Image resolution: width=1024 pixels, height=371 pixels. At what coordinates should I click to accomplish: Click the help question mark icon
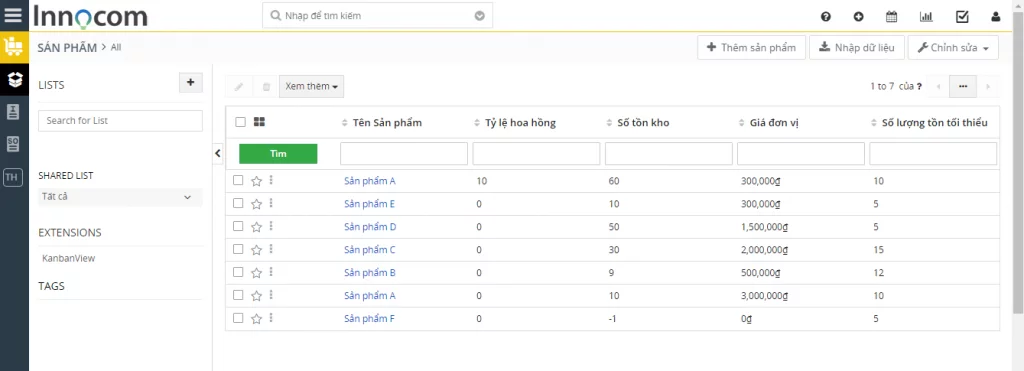coord(825,17)
